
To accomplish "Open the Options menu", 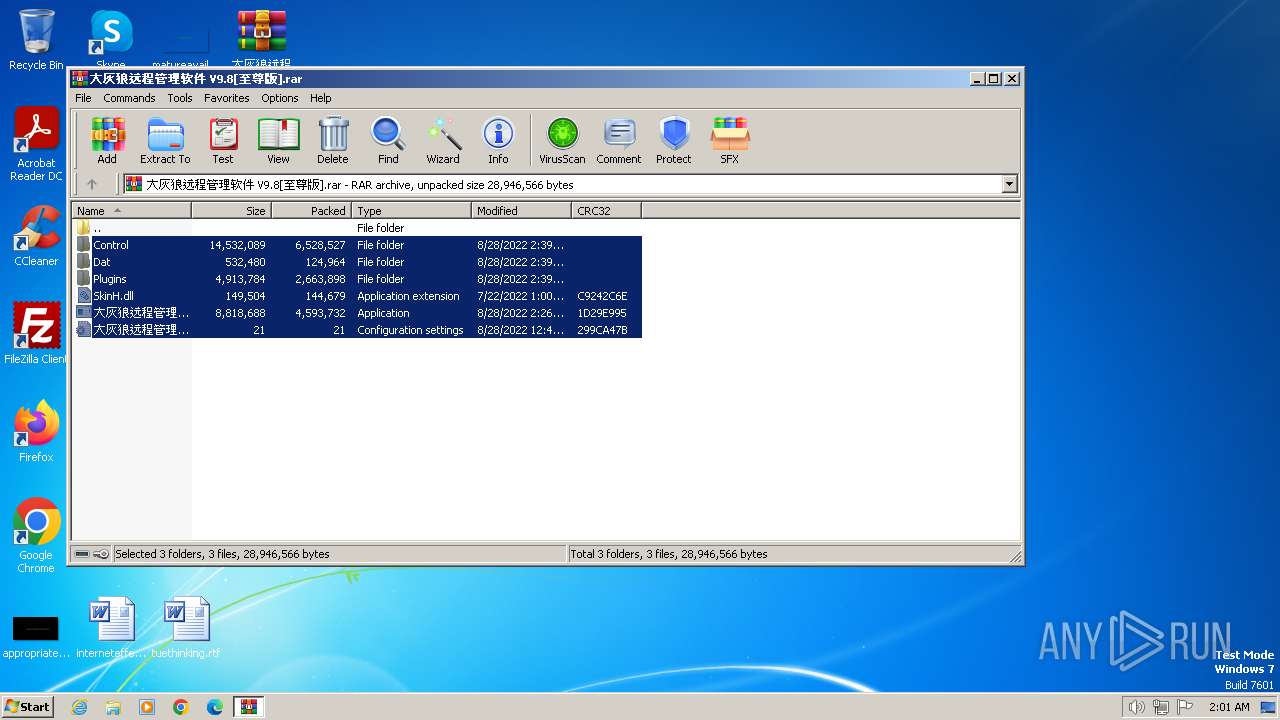I will pyautogui.click(x=280, y=98).
